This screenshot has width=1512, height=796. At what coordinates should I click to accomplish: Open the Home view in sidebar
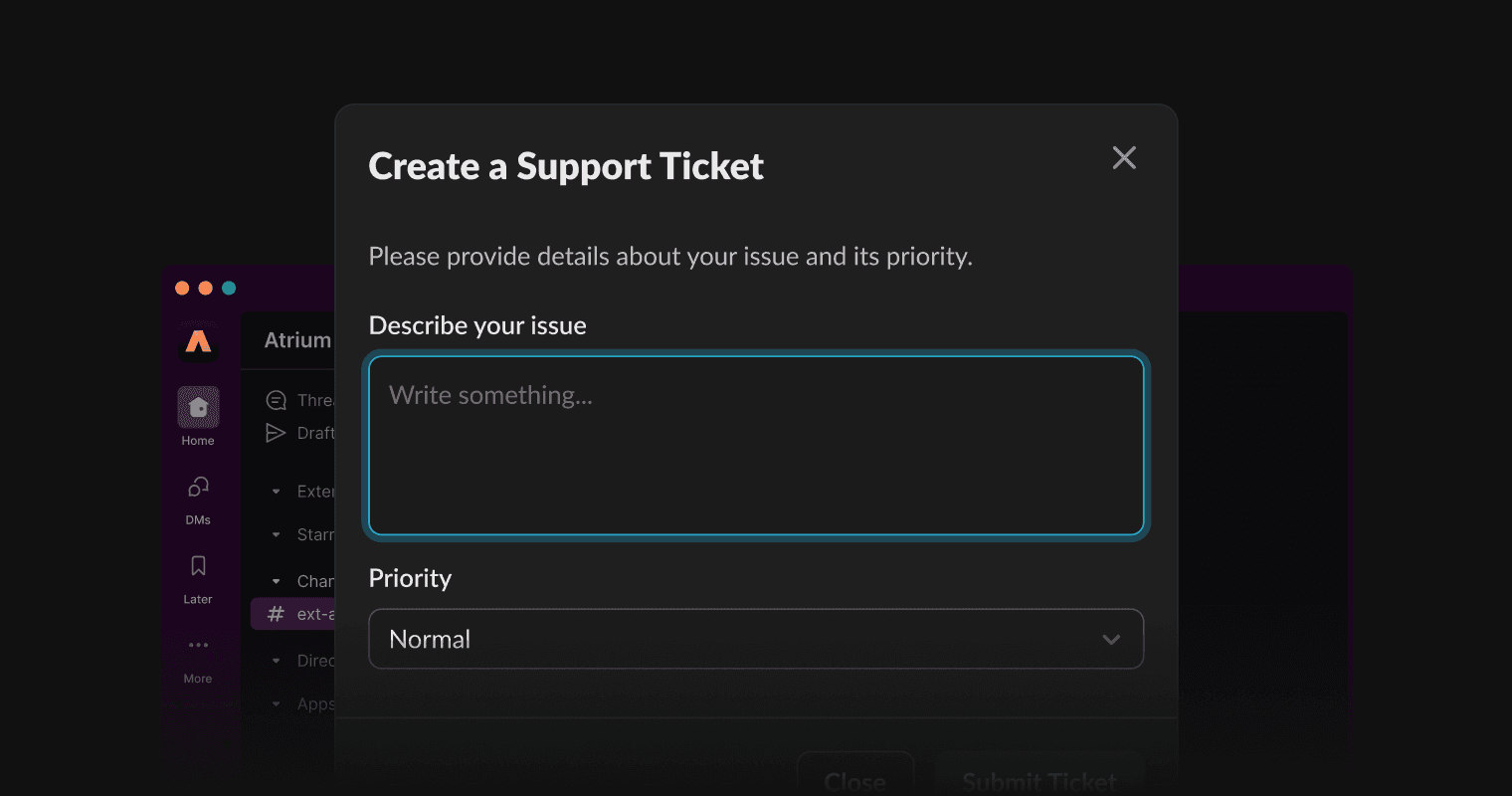(x=198, y=408)
